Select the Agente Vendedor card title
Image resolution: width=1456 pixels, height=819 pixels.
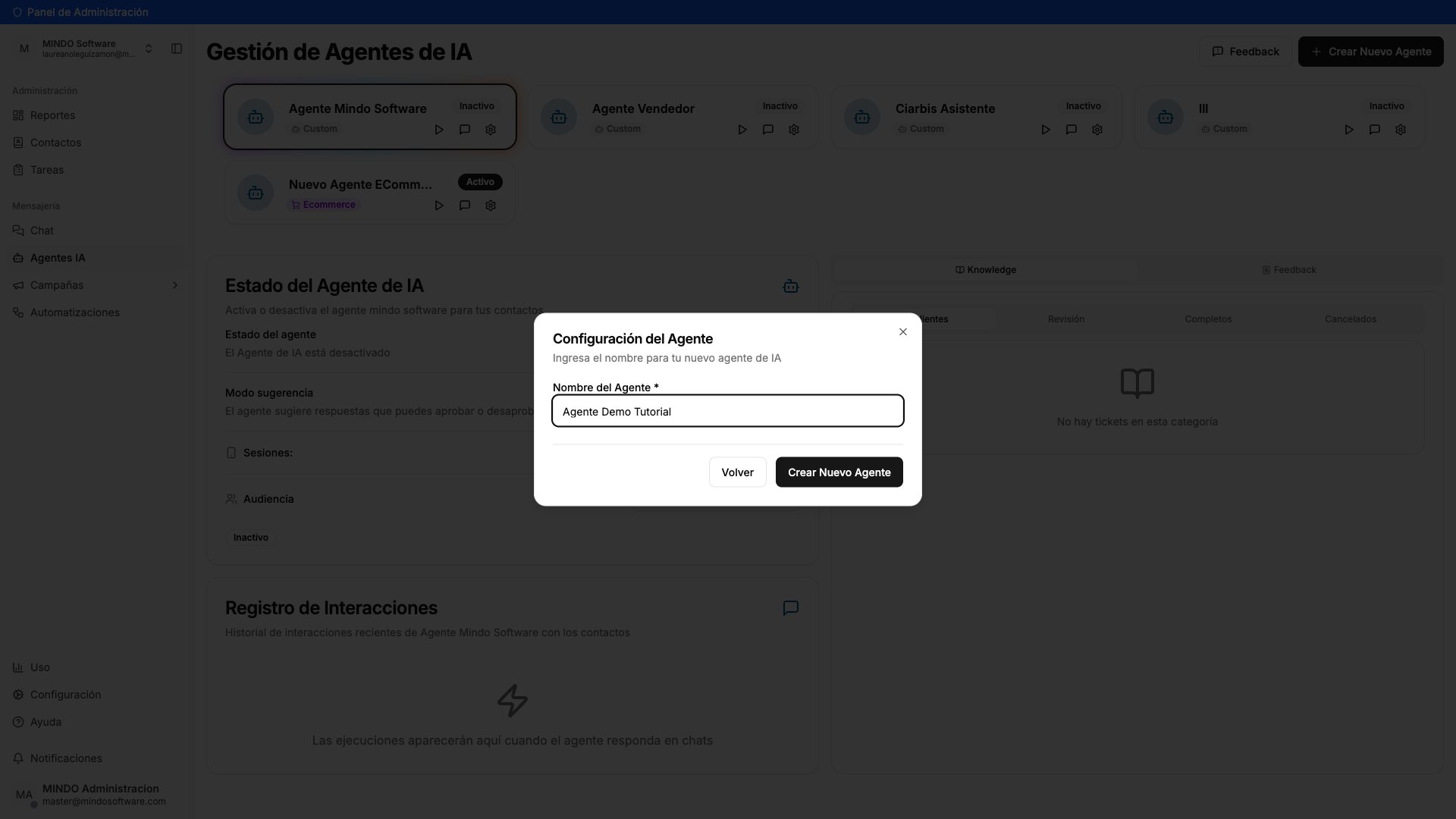[x=643, y=108]
